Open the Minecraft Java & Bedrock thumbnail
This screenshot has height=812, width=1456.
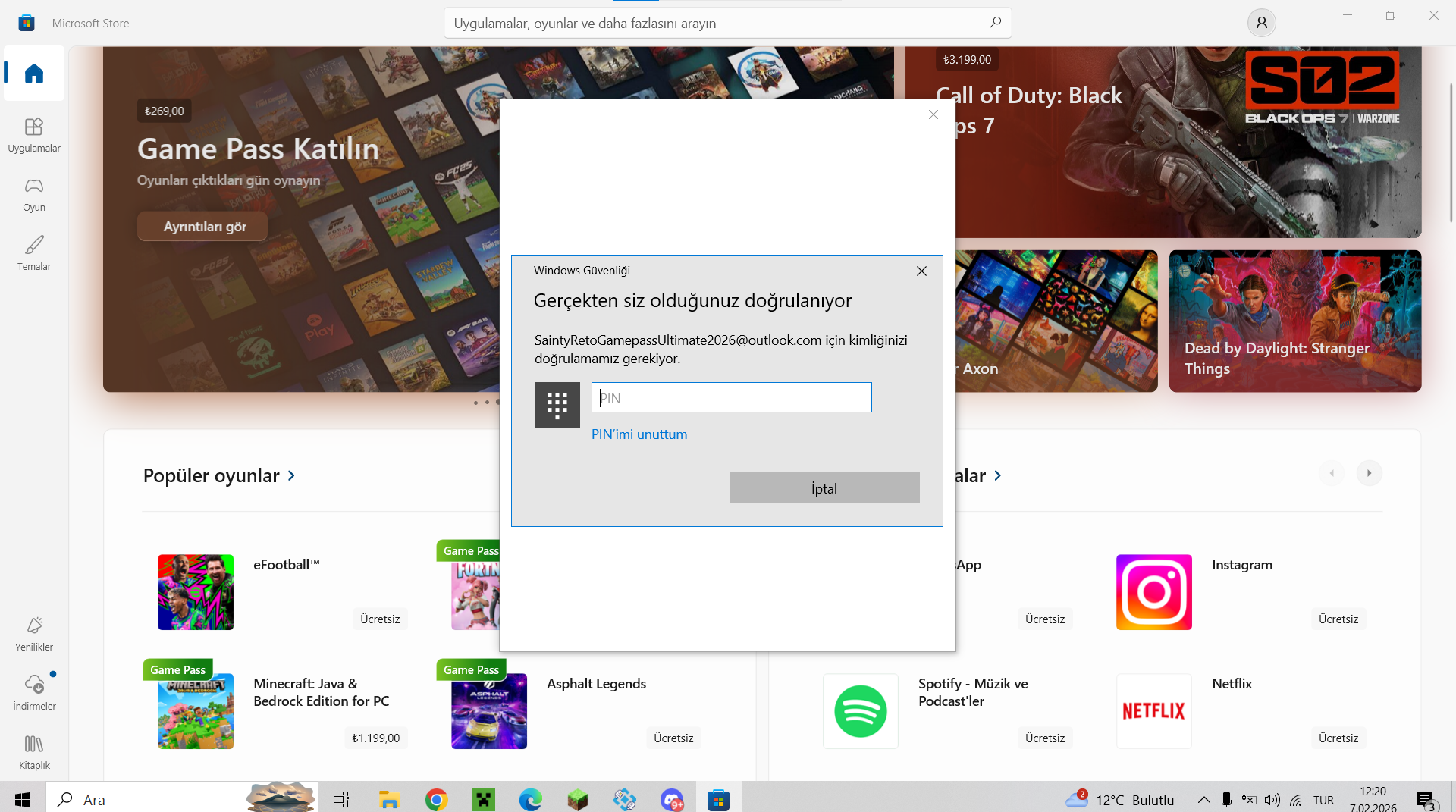(196, 711)
